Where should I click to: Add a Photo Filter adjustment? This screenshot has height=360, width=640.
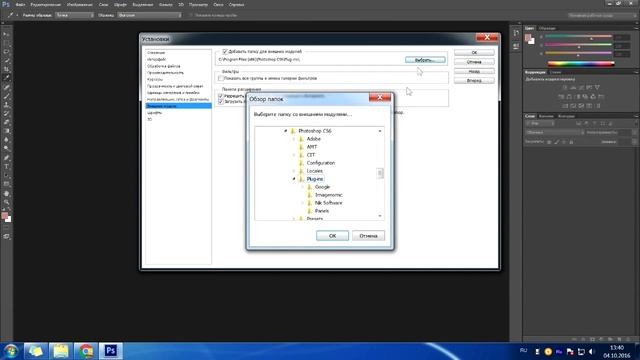(585, 97)
